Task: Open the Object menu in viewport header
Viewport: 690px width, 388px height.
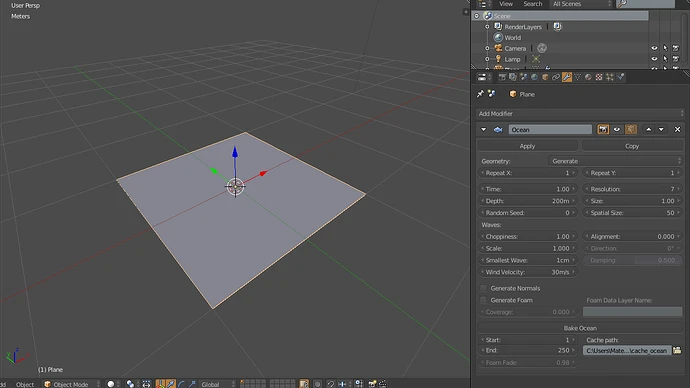Action: (25, 384)
